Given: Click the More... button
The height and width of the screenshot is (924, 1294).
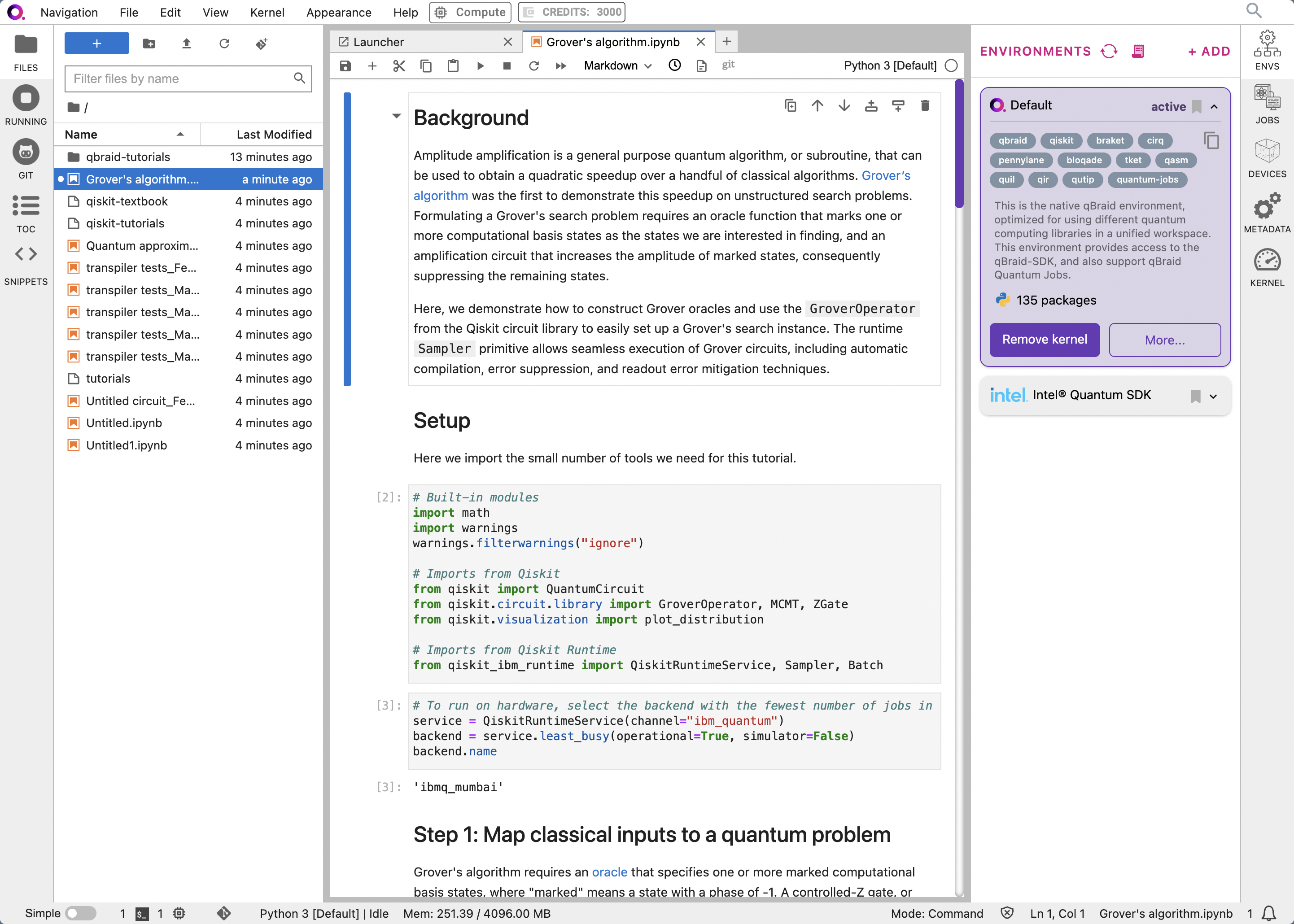Looking at the screenshot, I should [x=1164, y=340].
